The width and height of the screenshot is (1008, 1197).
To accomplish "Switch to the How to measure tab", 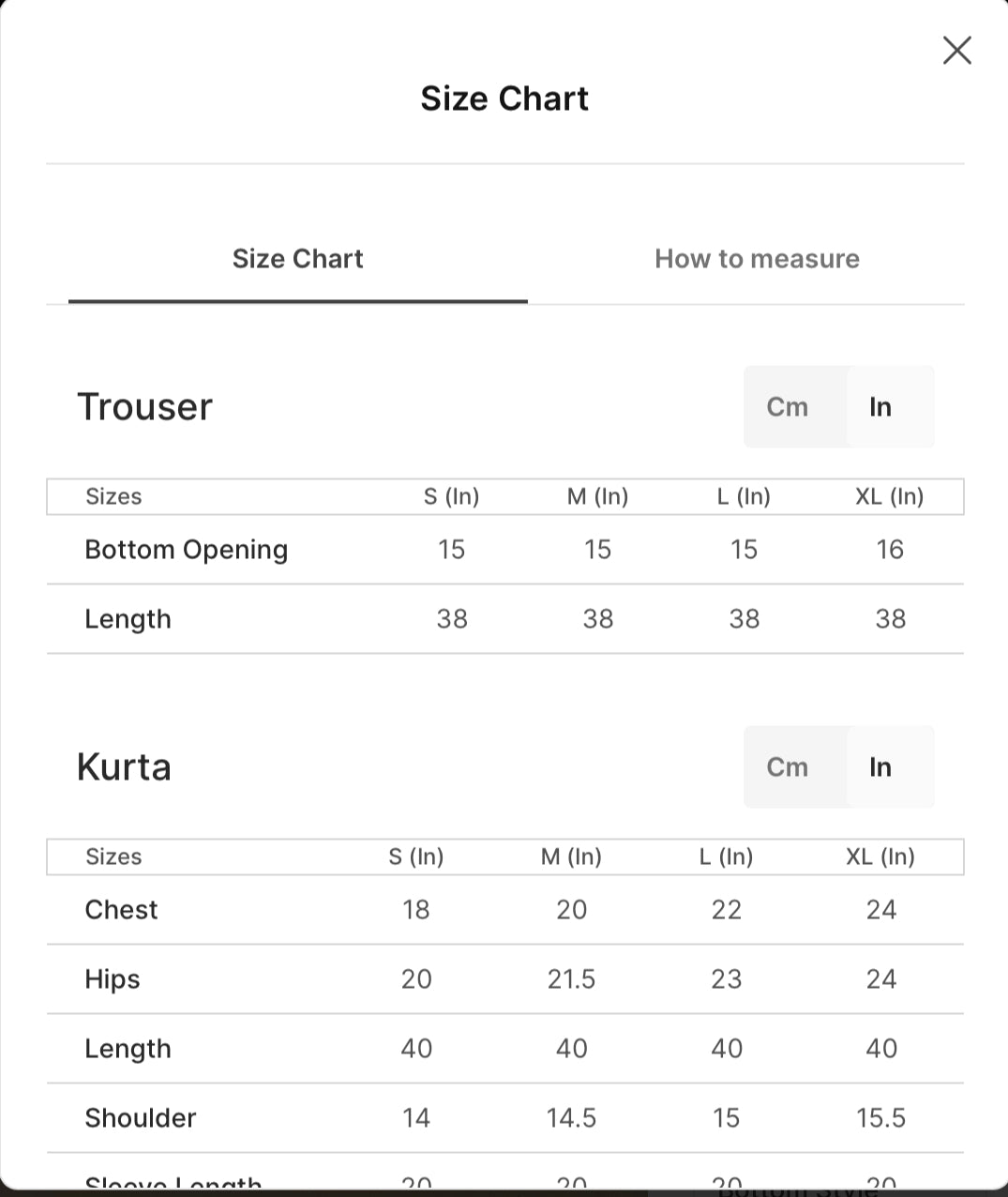I will (x=757, y=259).
